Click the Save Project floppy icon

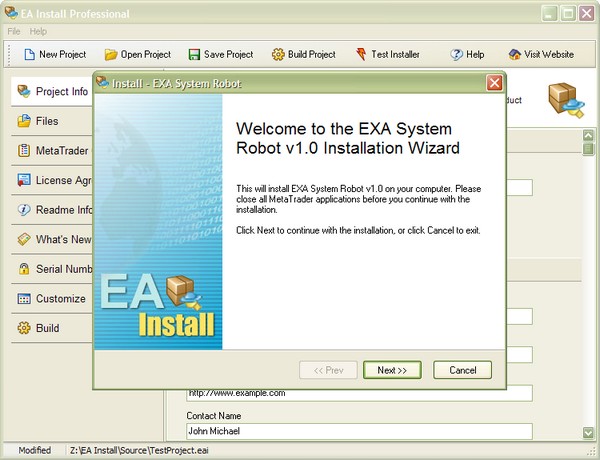point(194,55)
